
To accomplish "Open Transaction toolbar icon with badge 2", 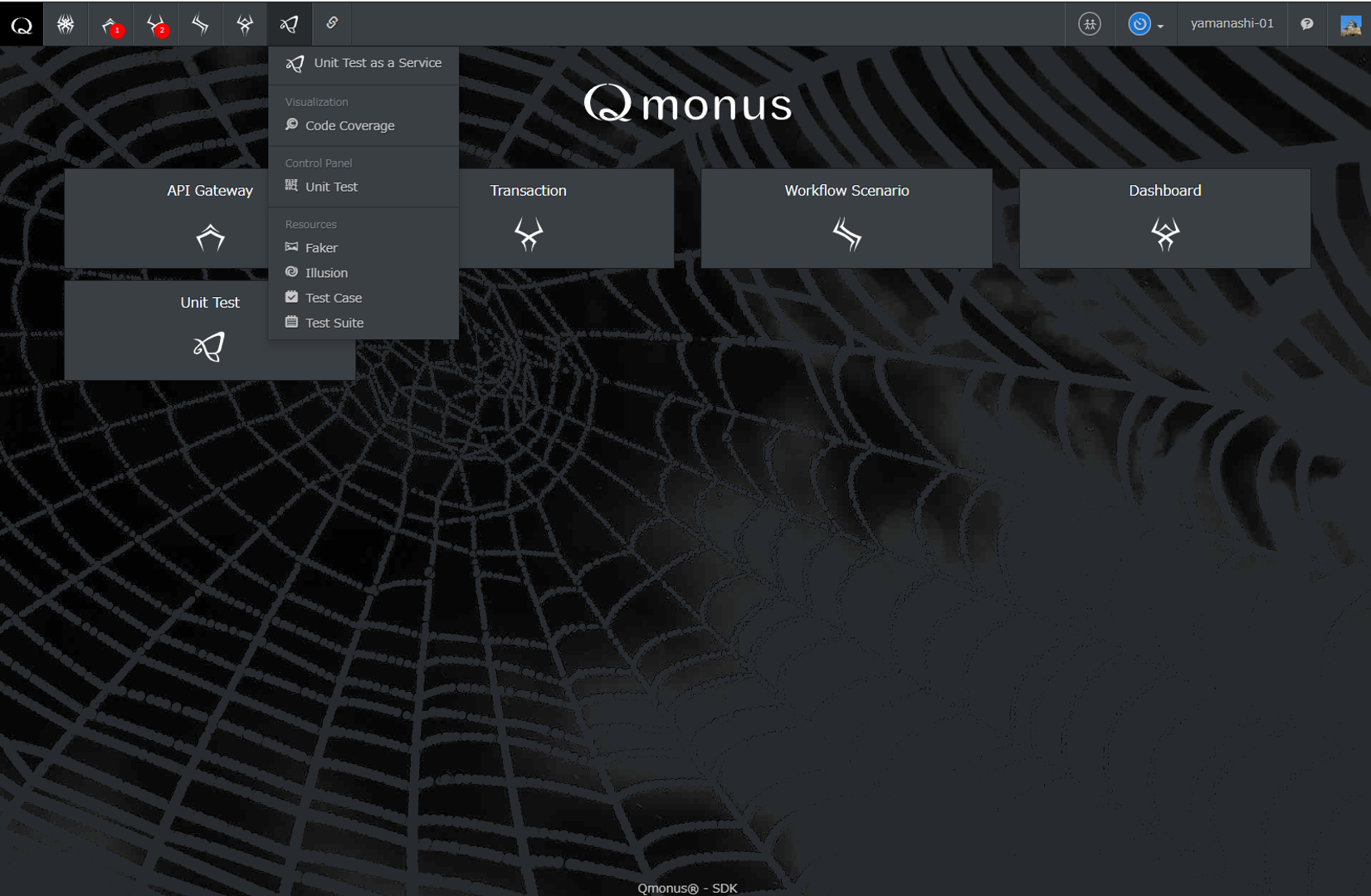I will [x=155, y=25].
